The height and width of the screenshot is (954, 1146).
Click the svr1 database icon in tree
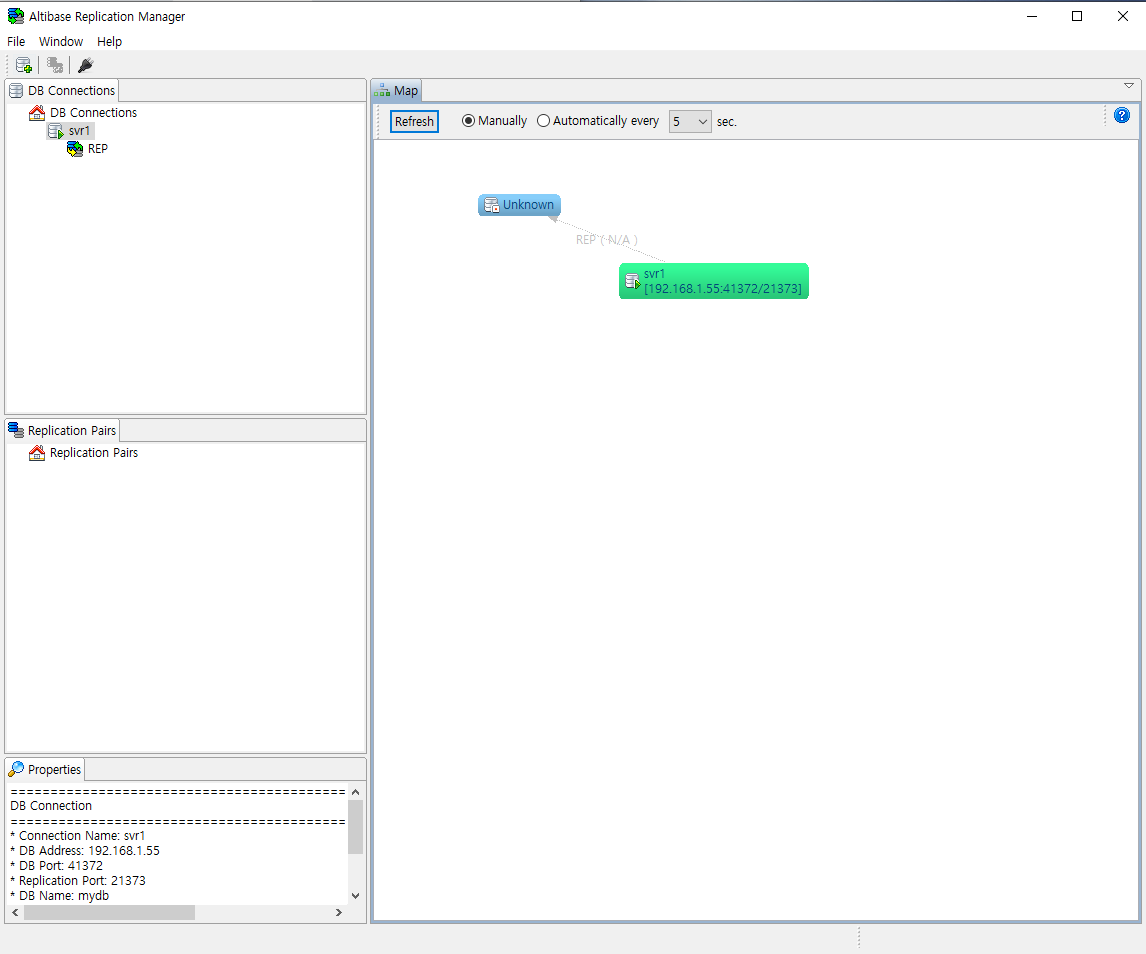coord(56,131)
